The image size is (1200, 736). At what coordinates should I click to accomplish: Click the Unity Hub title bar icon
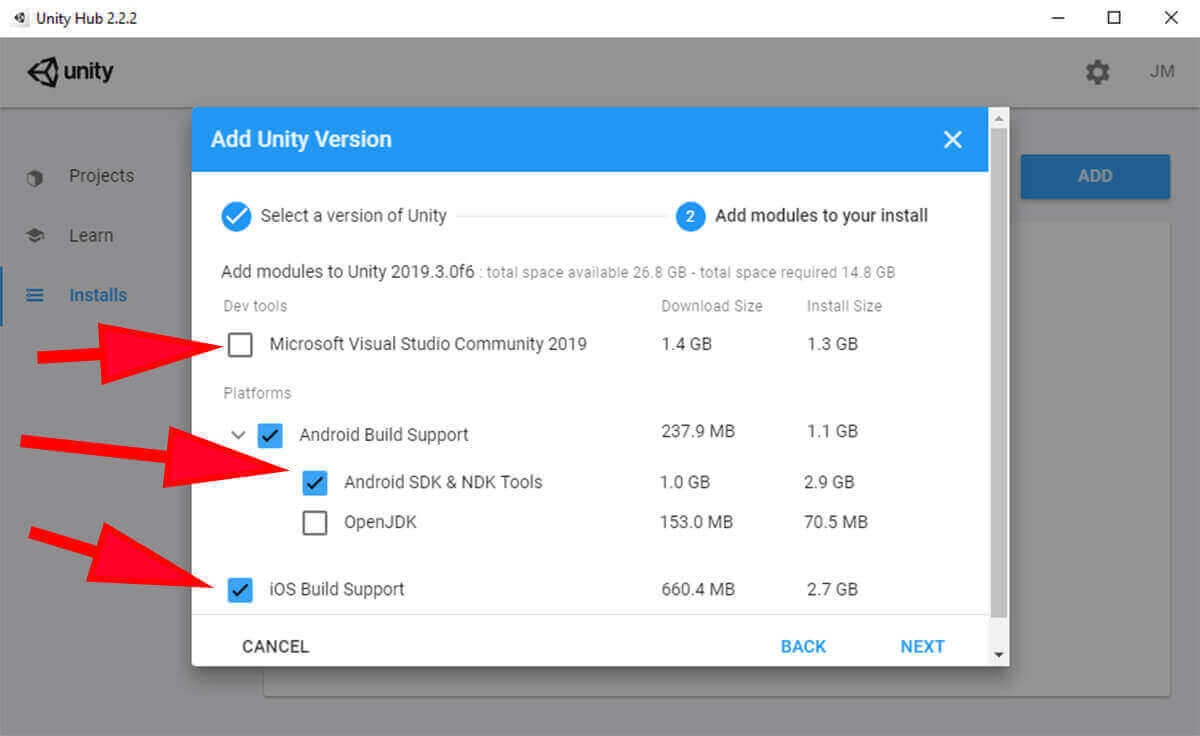20,18
